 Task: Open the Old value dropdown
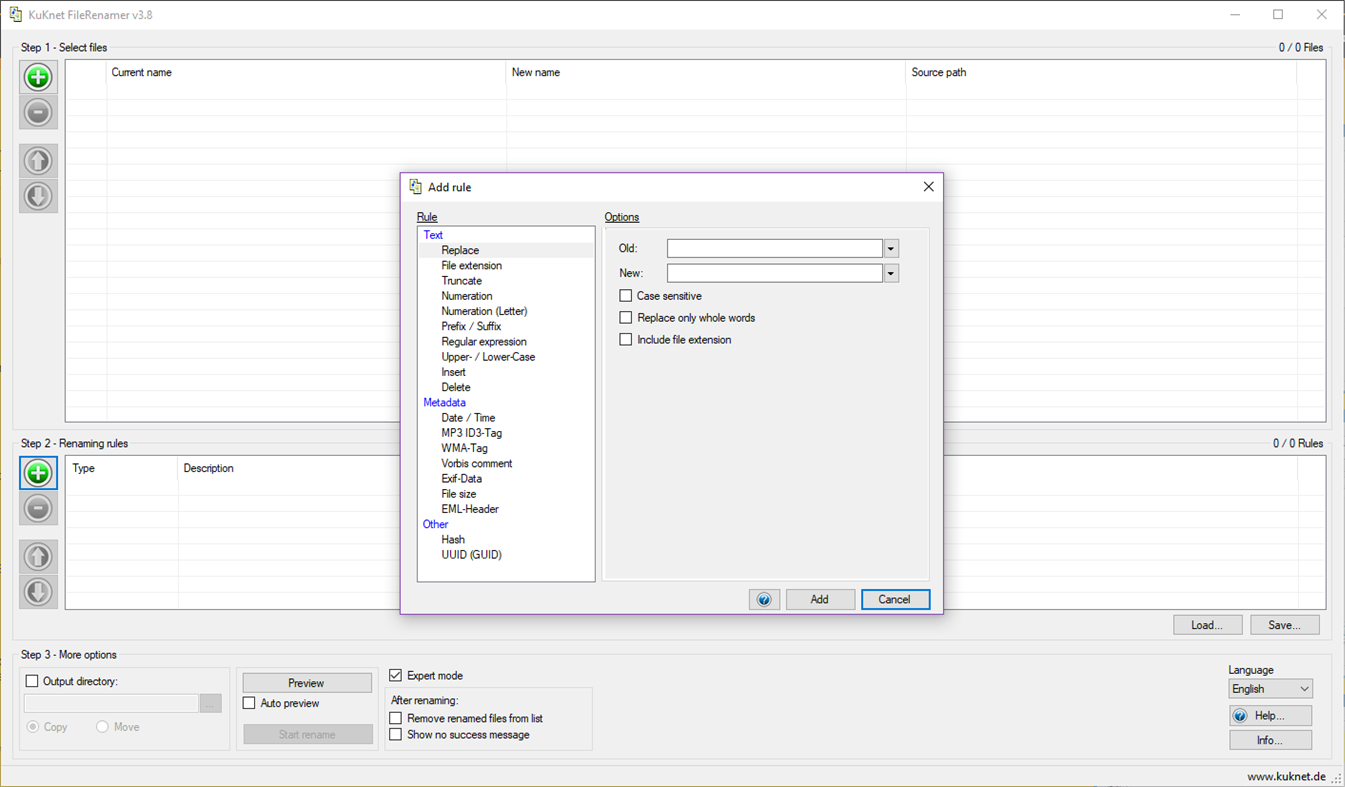[x=890, y=248]
